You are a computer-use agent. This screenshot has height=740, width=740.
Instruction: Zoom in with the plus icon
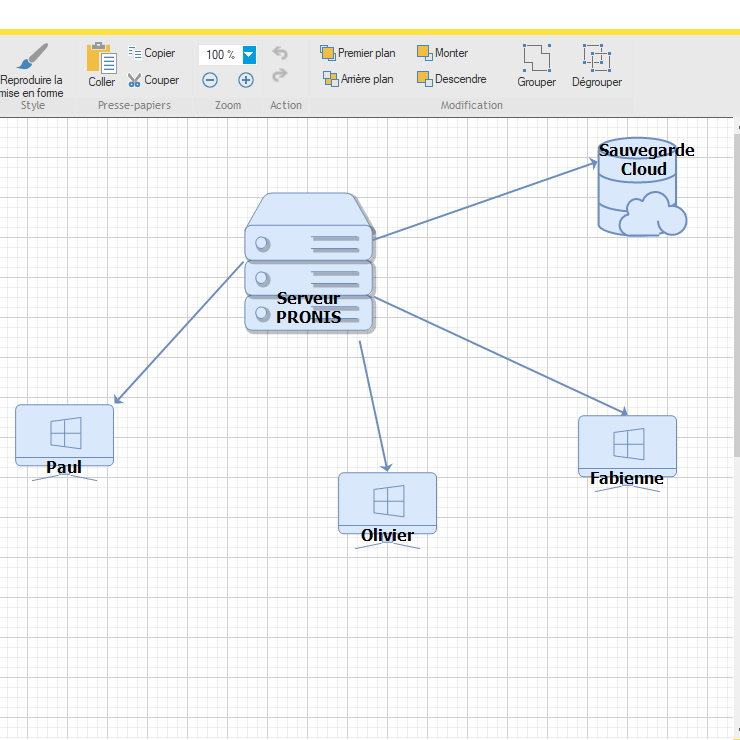pos(246,80)
